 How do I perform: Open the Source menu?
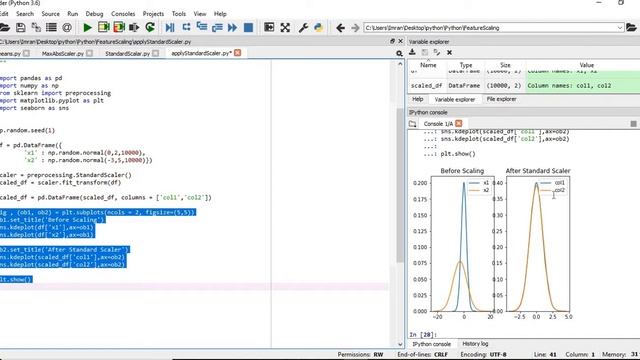click(x=51, y=14)
